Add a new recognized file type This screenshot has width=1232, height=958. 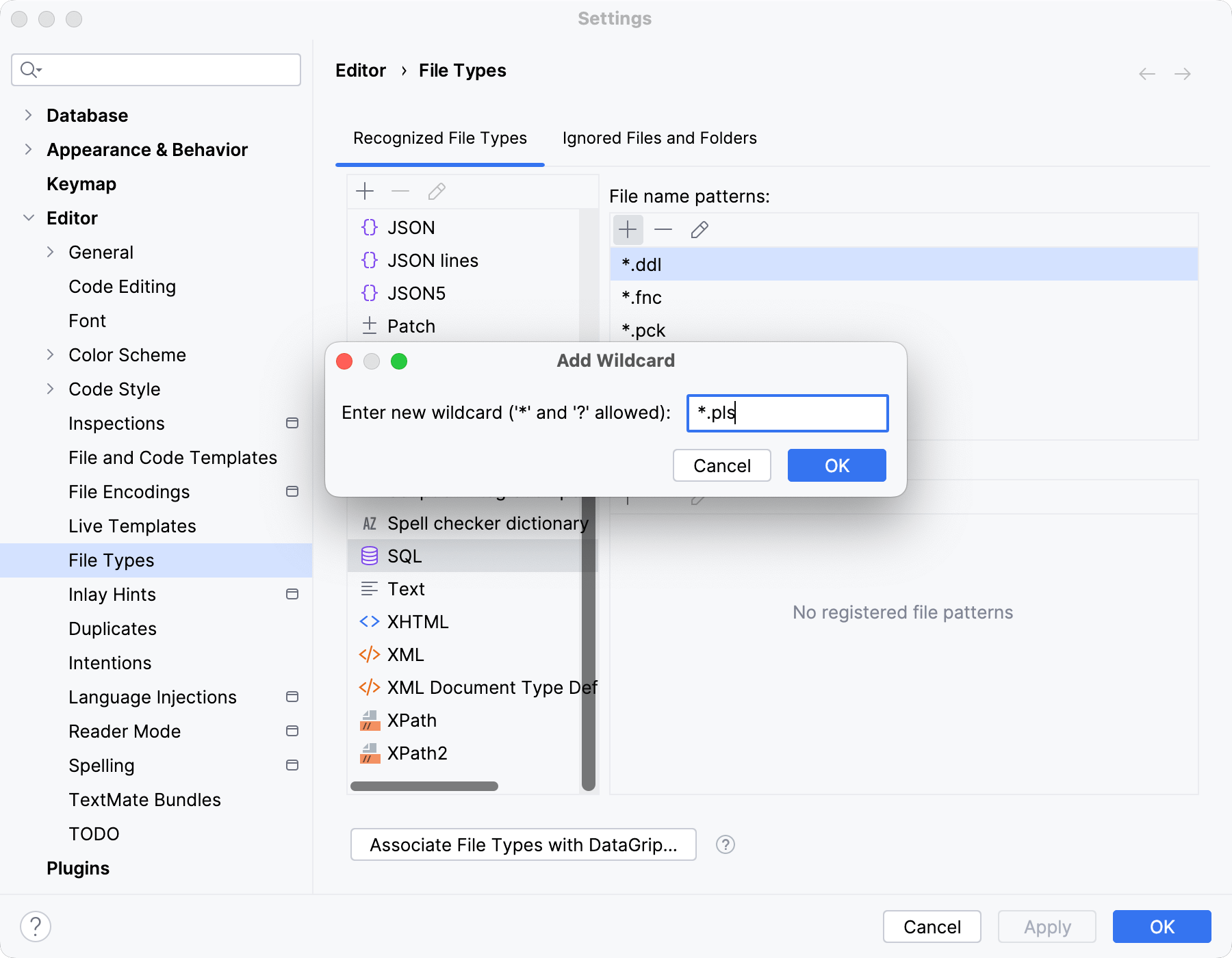365,192
